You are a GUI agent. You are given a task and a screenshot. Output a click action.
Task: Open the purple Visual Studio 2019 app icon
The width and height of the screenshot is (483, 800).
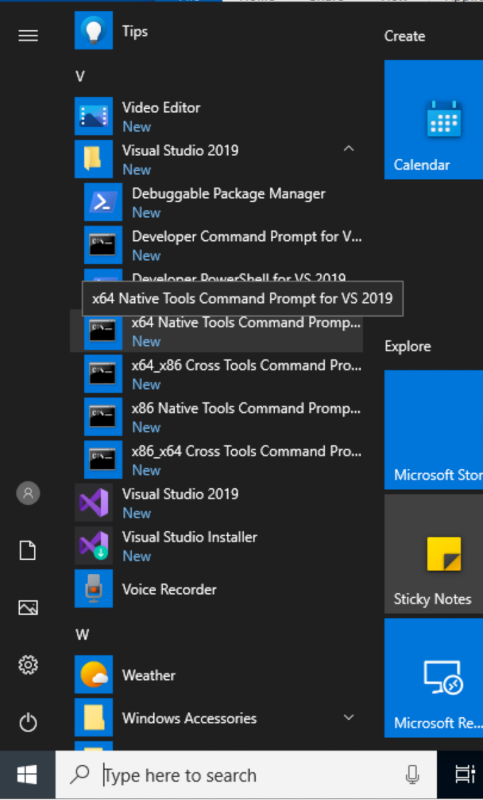point(94,503)
